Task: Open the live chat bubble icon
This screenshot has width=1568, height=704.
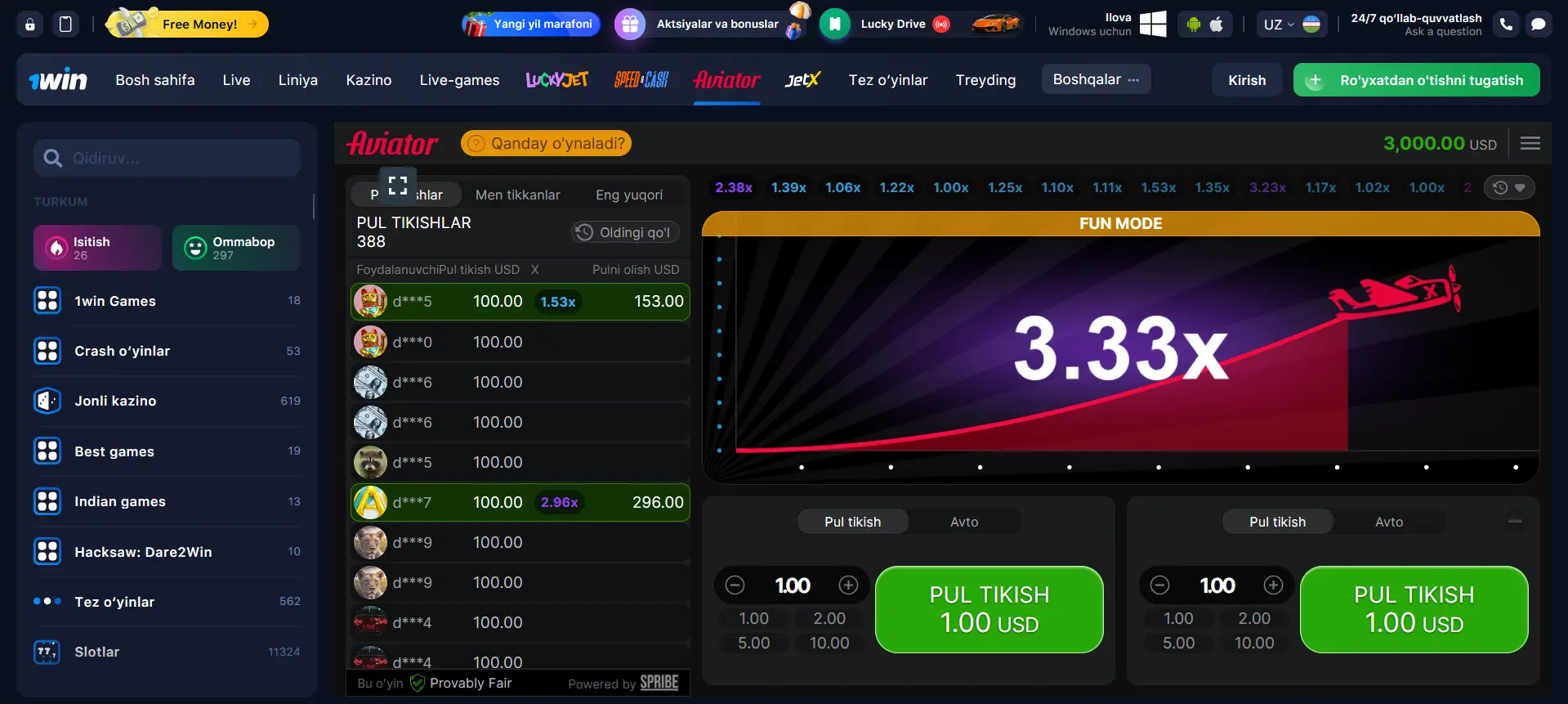Action: (1538, 25)
